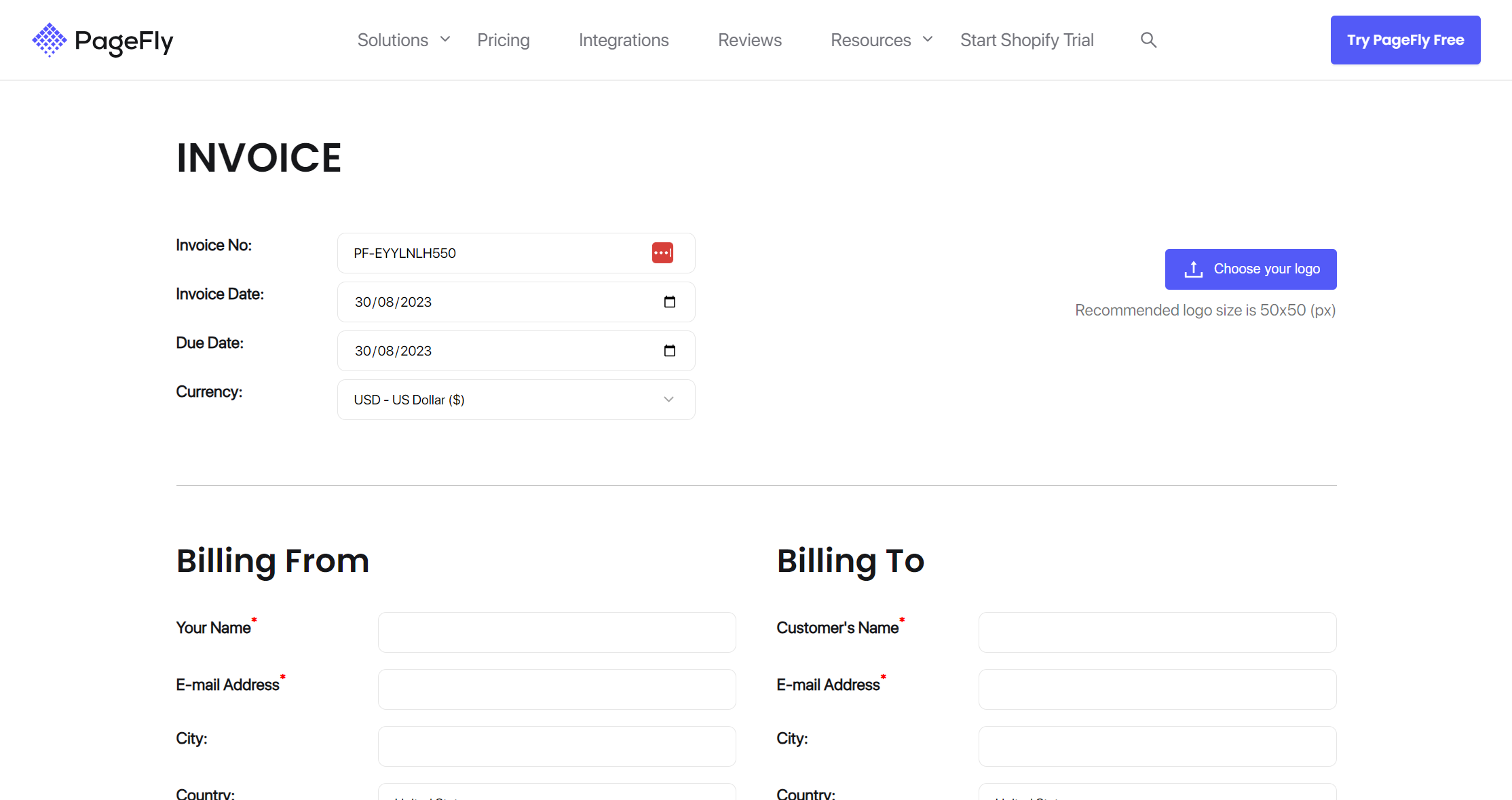Click the Your Name input field
This screenshot has height=800, width=1512.
pyautogui.click(x=556, y=632)
